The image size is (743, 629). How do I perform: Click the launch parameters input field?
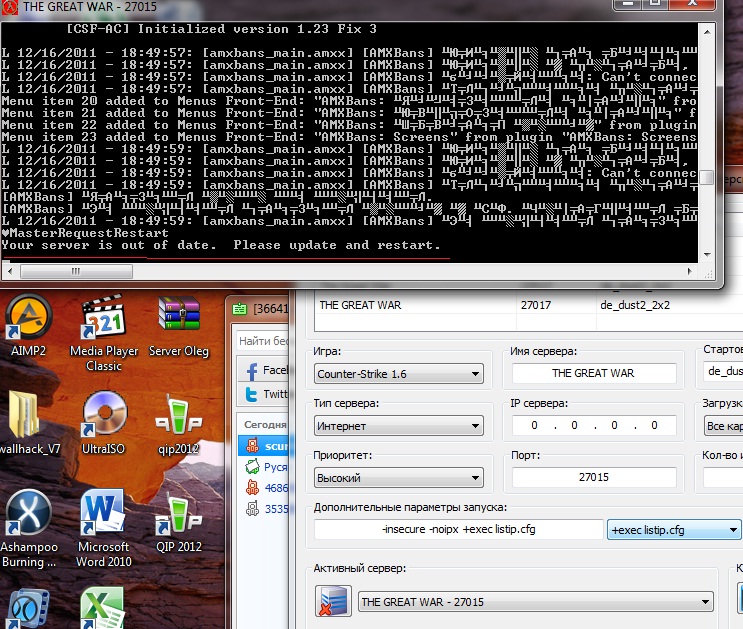click(458, 529)
